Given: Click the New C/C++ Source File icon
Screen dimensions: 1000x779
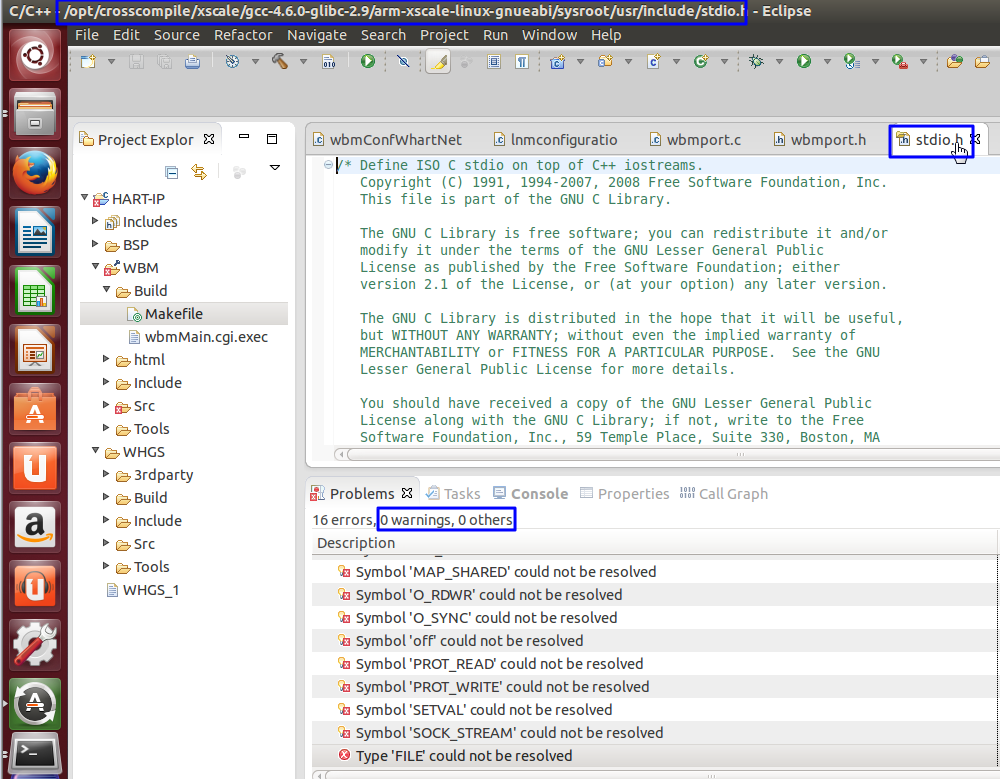Looking at the screenshot, I should point(653,61).
